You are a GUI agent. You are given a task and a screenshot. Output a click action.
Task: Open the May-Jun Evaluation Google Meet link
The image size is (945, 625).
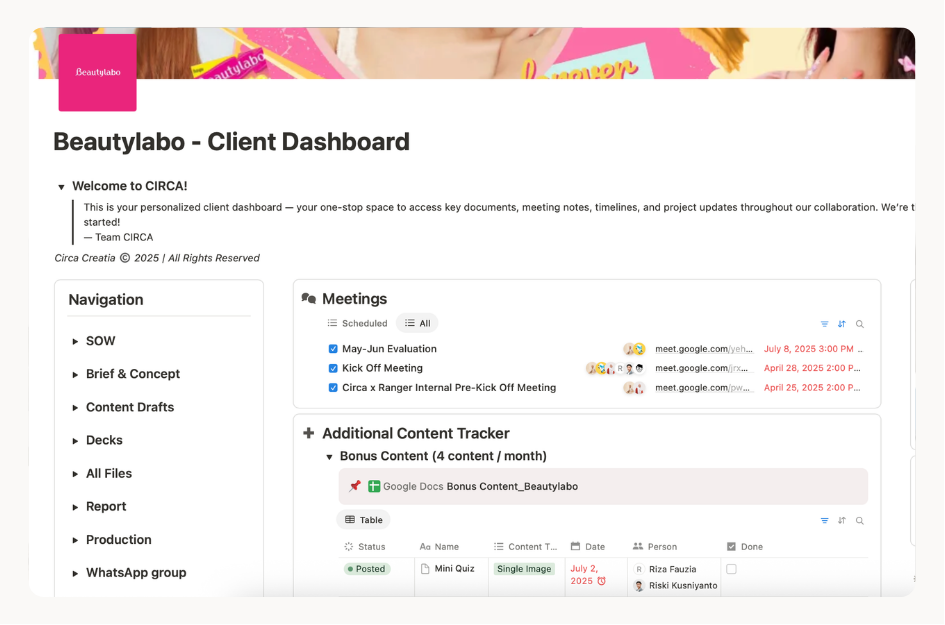click(x=704, y=349)
